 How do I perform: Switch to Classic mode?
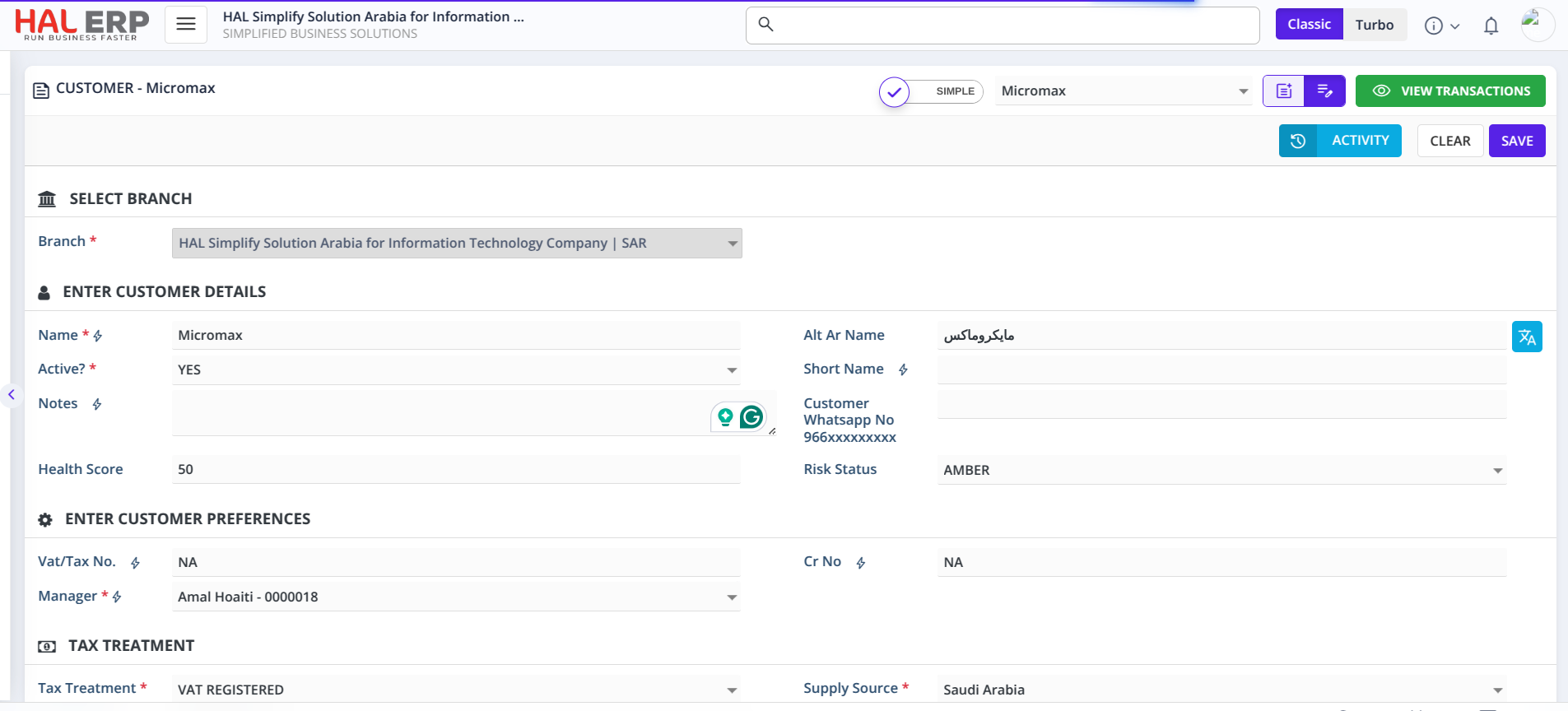pos(1309,25)
